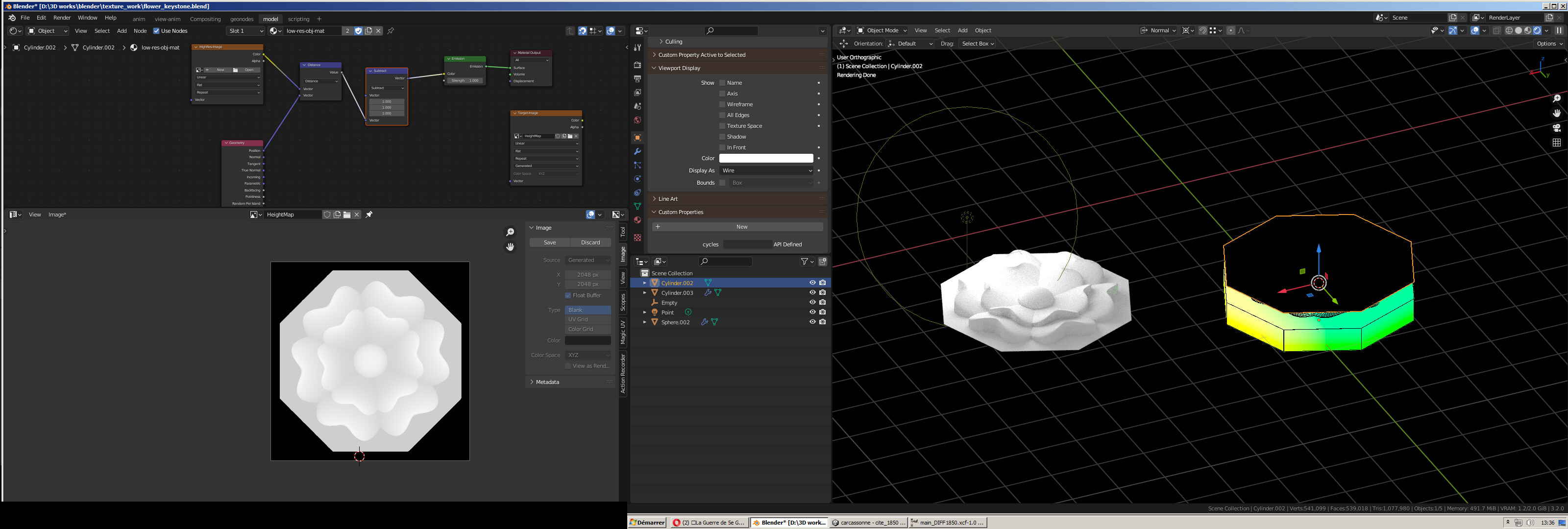Expand Sphere.002 in the outliner
1568x529 pixels.
tap(645, 322)
